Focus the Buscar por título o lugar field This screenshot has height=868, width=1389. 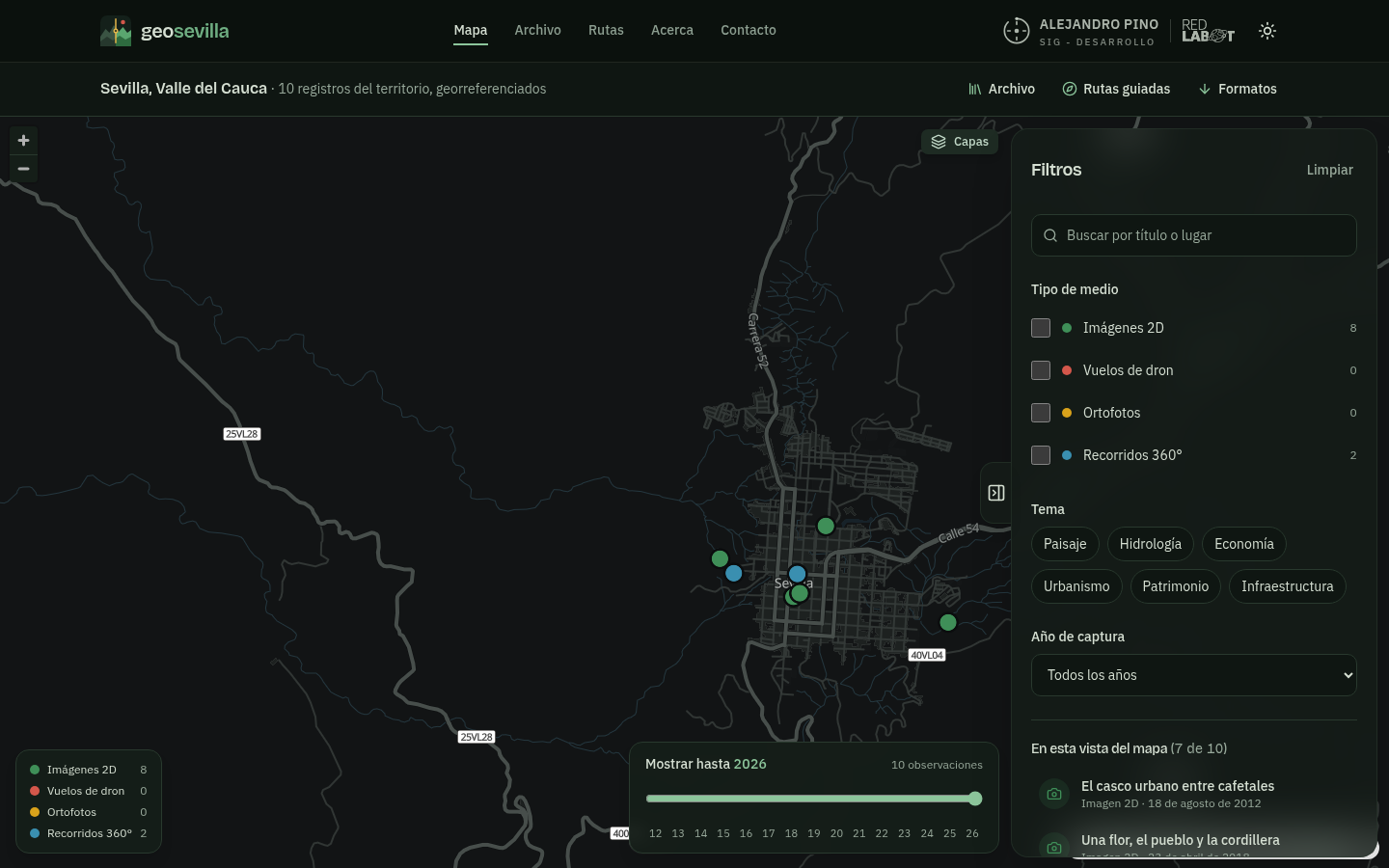(x=1194, y=235)
